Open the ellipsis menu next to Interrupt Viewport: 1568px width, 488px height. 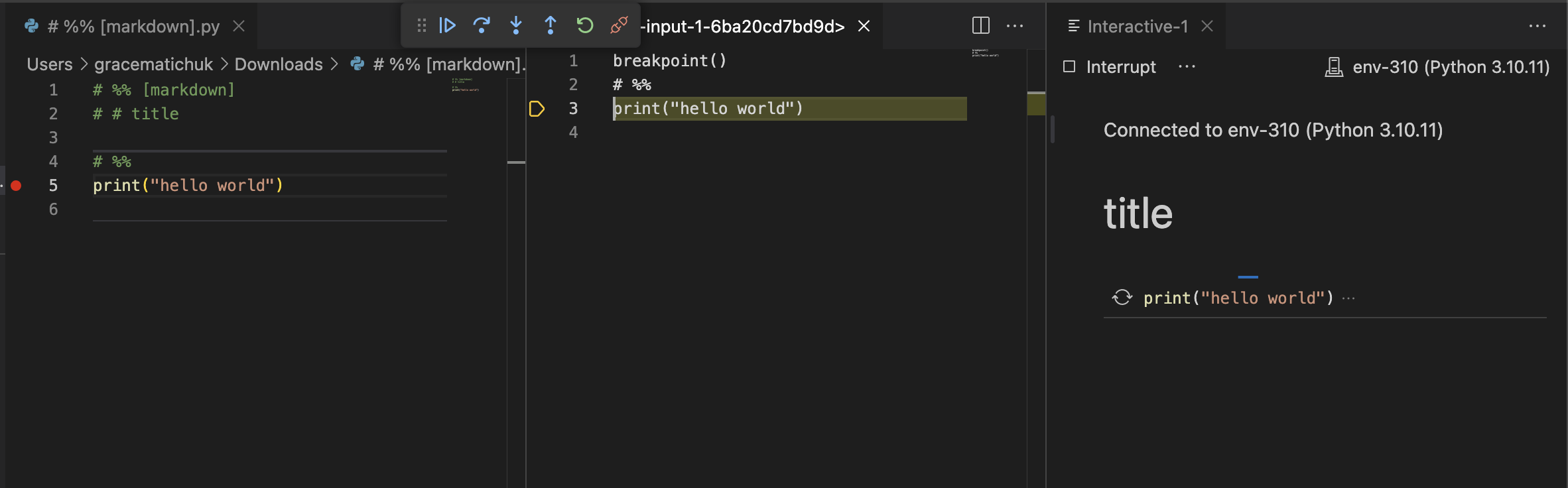coord(1187,66)
